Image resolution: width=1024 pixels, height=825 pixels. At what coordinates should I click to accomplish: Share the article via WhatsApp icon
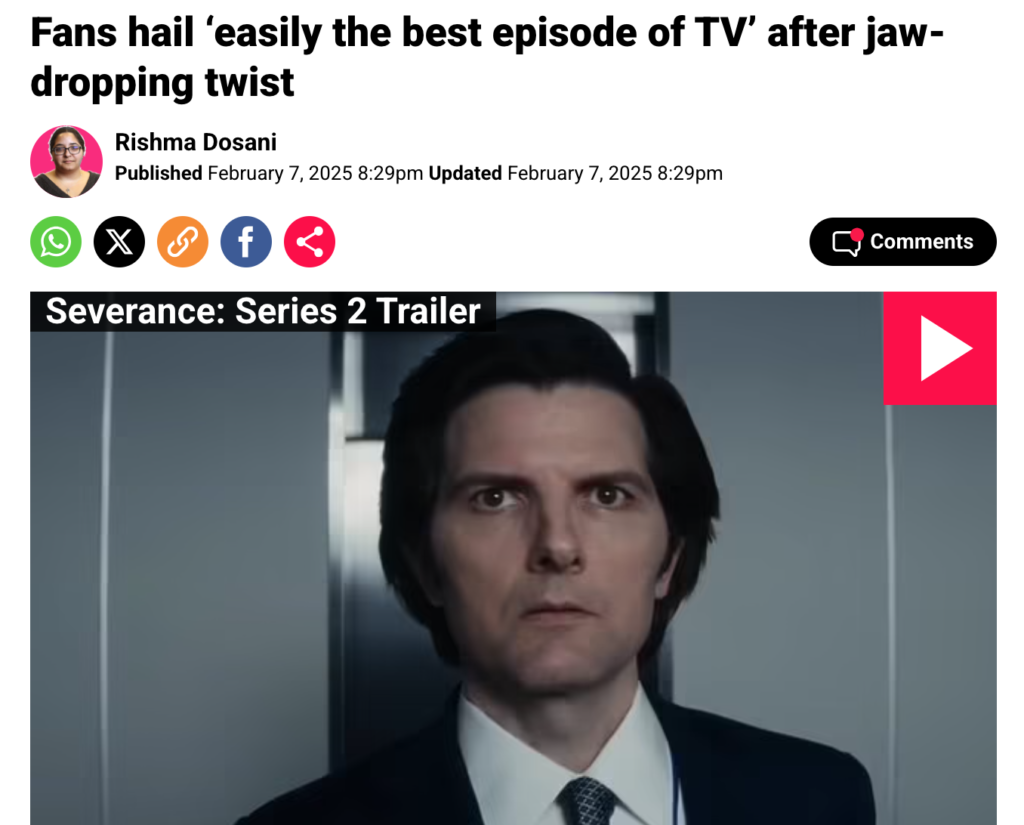(56, 242)
